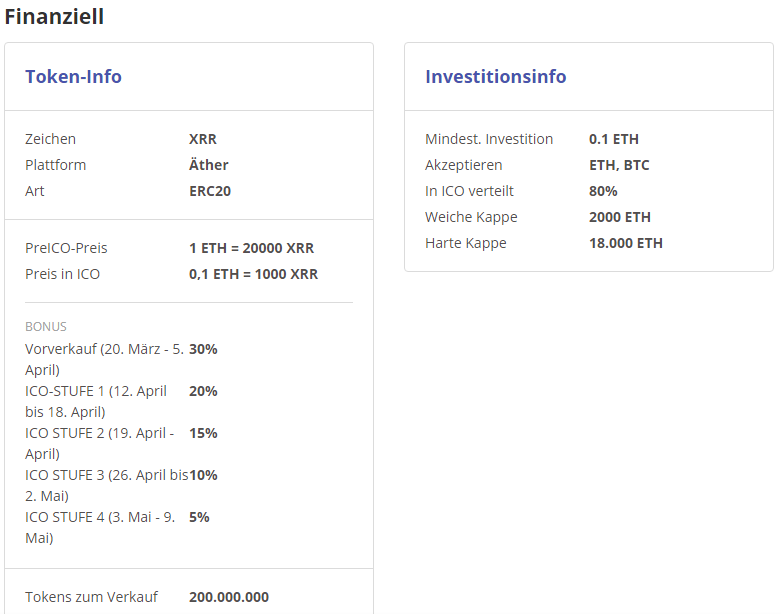Click the Äther platform value
The width and height of the screenshot is (781, 614).
(208, 165)
